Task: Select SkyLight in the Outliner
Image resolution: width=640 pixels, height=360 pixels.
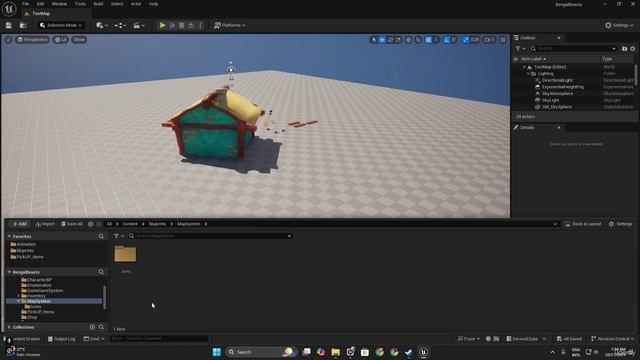Action: coord(550,100)
